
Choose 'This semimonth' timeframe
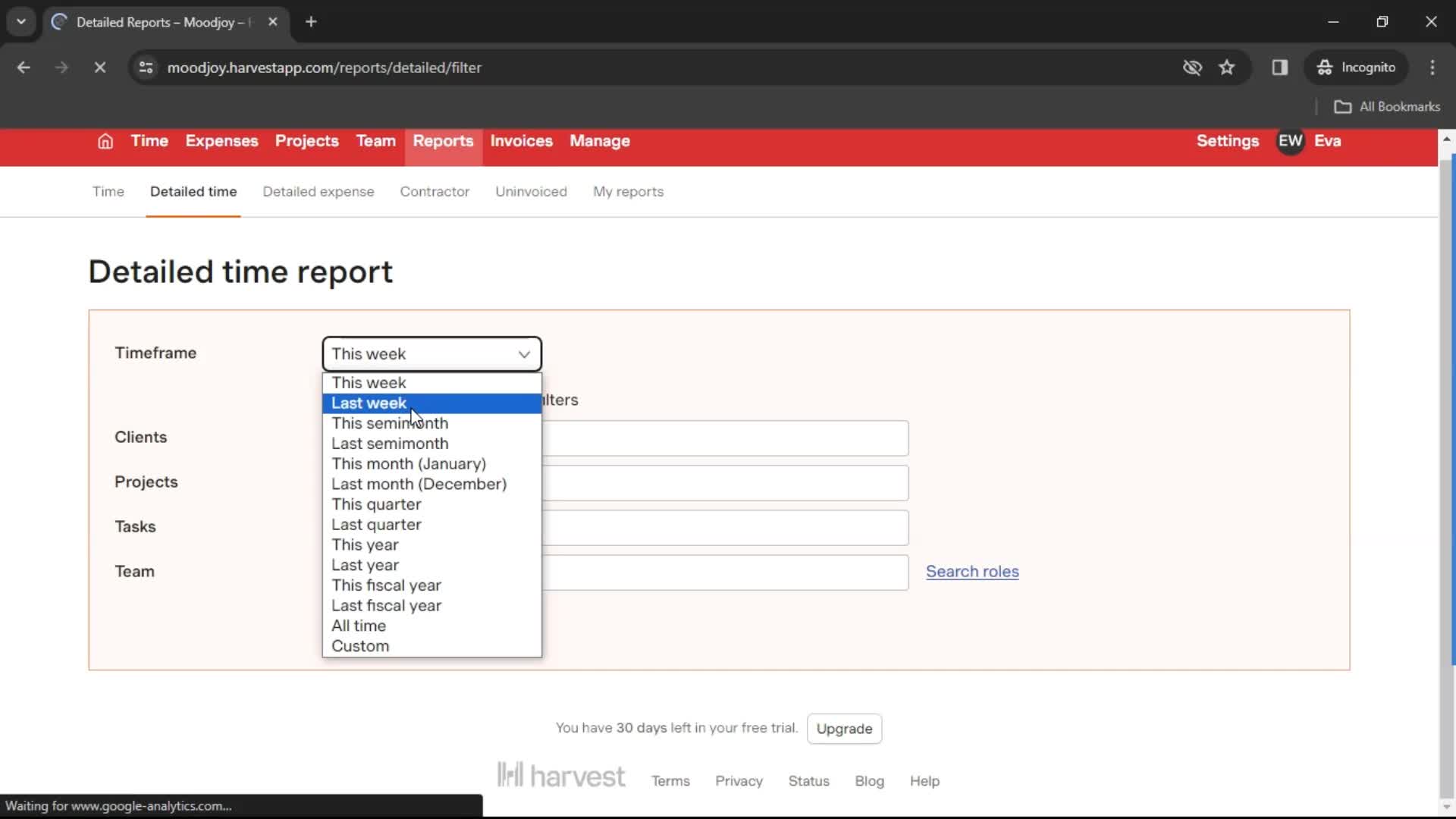pyautogui.click(x=431, y=423)
